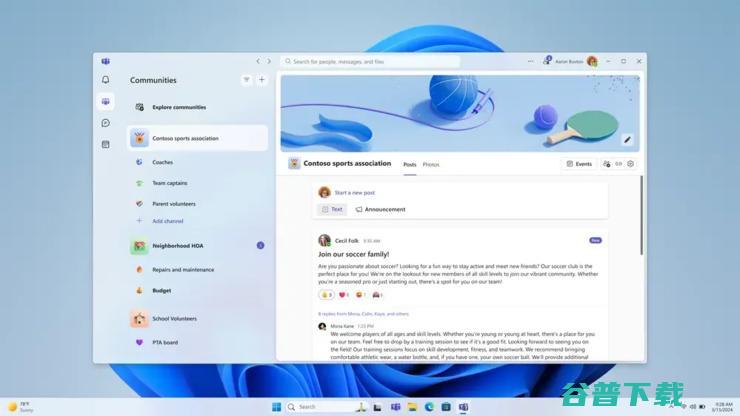
Task: Go back with the left arrow
Action: [x=258, y=61]
